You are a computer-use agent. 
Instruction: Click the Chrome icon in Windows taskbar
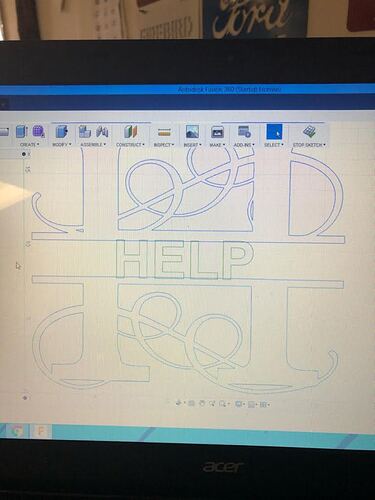point(15,431)
